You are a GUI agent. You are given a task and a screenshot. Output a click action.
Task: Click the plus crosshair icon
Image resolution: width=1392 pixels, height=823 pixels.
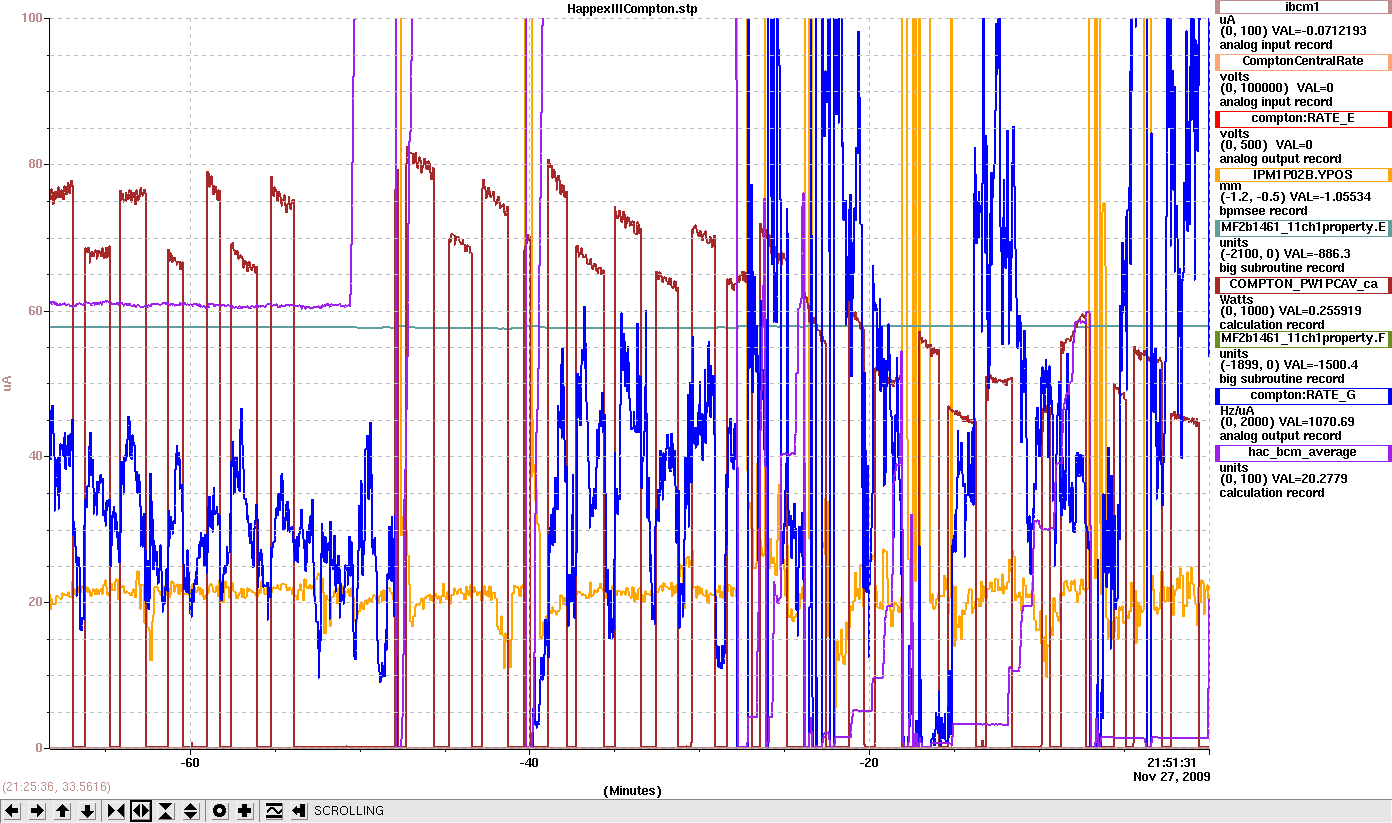pos(245,811)
